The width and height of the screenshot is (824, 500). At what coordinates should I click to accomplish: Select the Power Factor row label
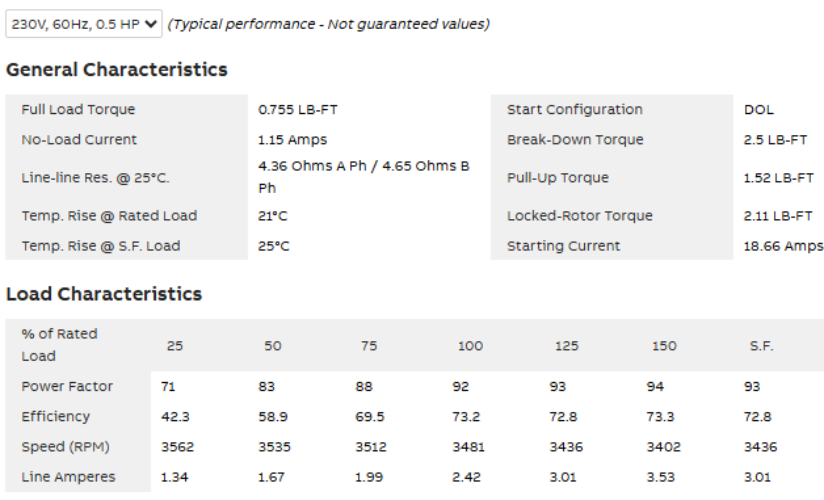pyautogui.click(x=67, y=387)
